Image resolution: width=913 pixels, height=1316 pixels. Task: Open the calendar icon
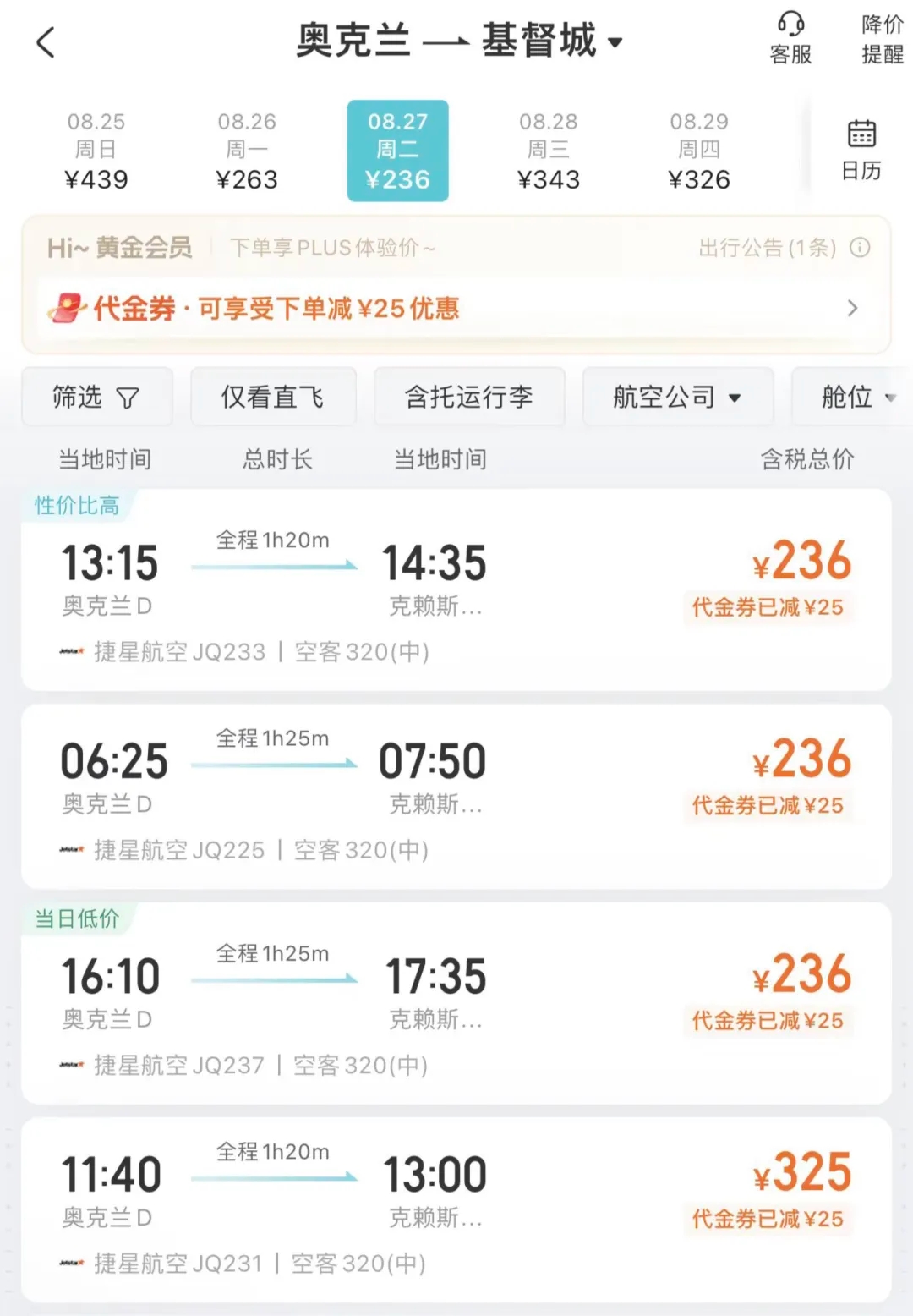(x=861, y=134)
